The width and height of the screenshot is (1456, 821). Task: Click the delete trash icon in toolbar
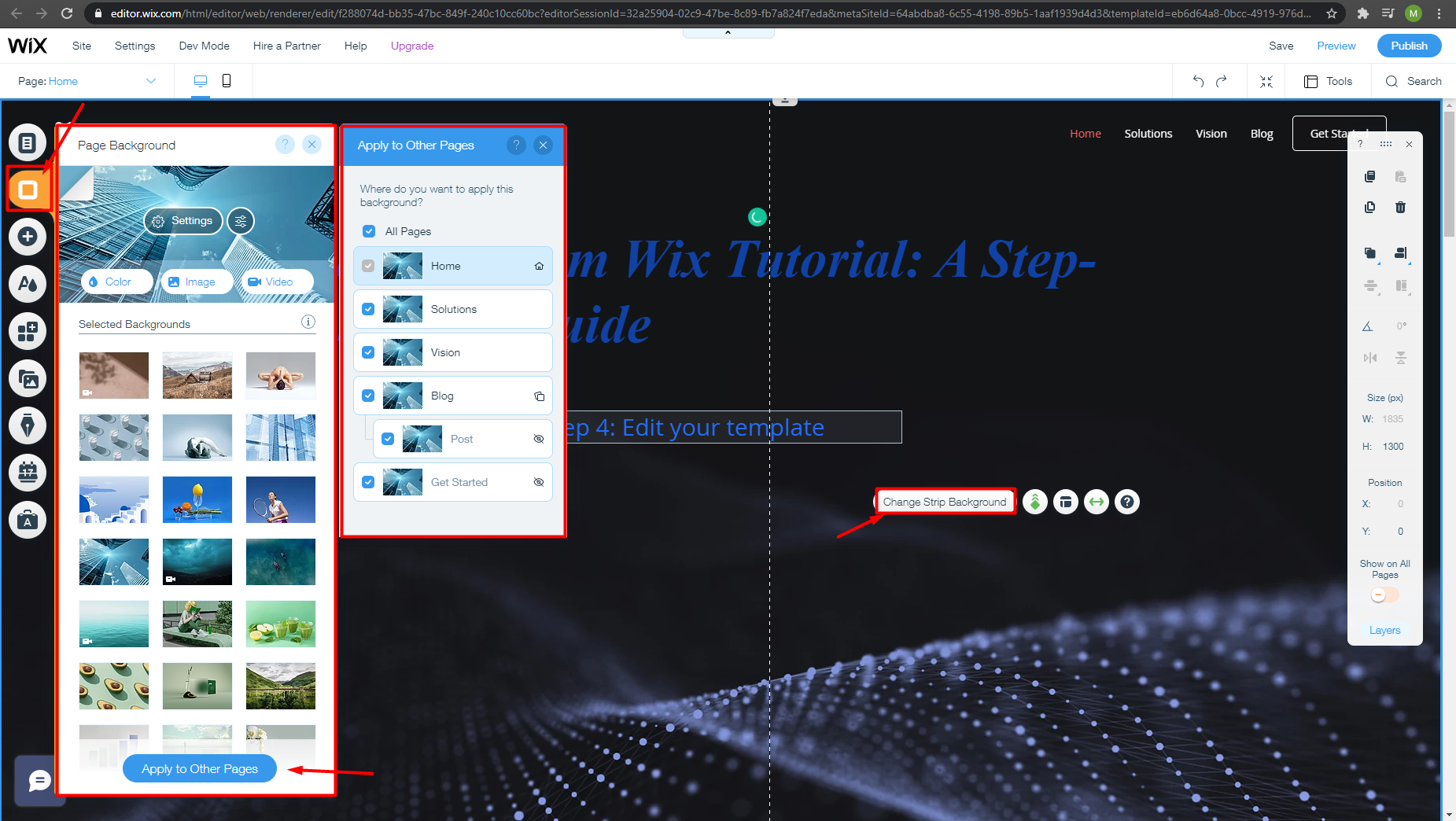(x=1400, y=207)
